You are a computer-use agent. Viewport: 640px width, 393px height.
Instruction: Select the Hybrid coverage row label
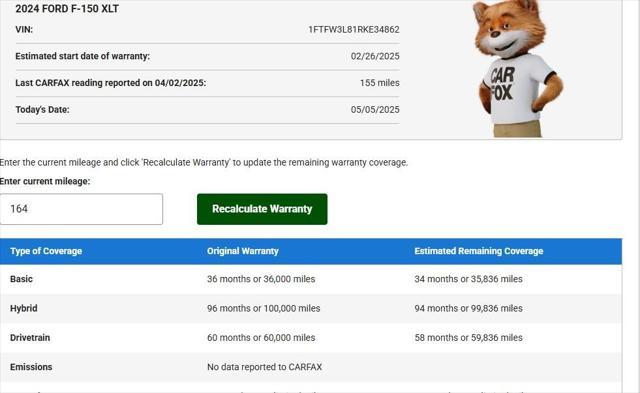(24, 309)
